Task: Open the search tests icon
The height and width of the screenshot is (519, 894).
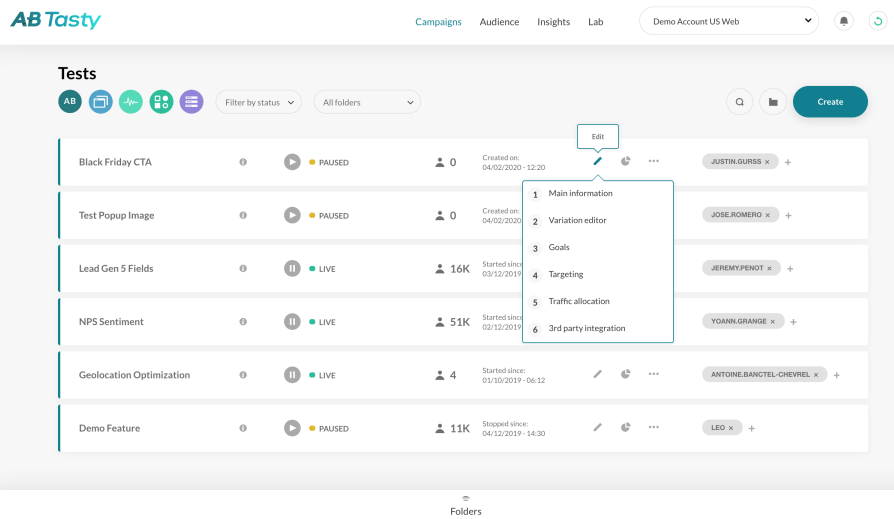Action: coord(739,102)
